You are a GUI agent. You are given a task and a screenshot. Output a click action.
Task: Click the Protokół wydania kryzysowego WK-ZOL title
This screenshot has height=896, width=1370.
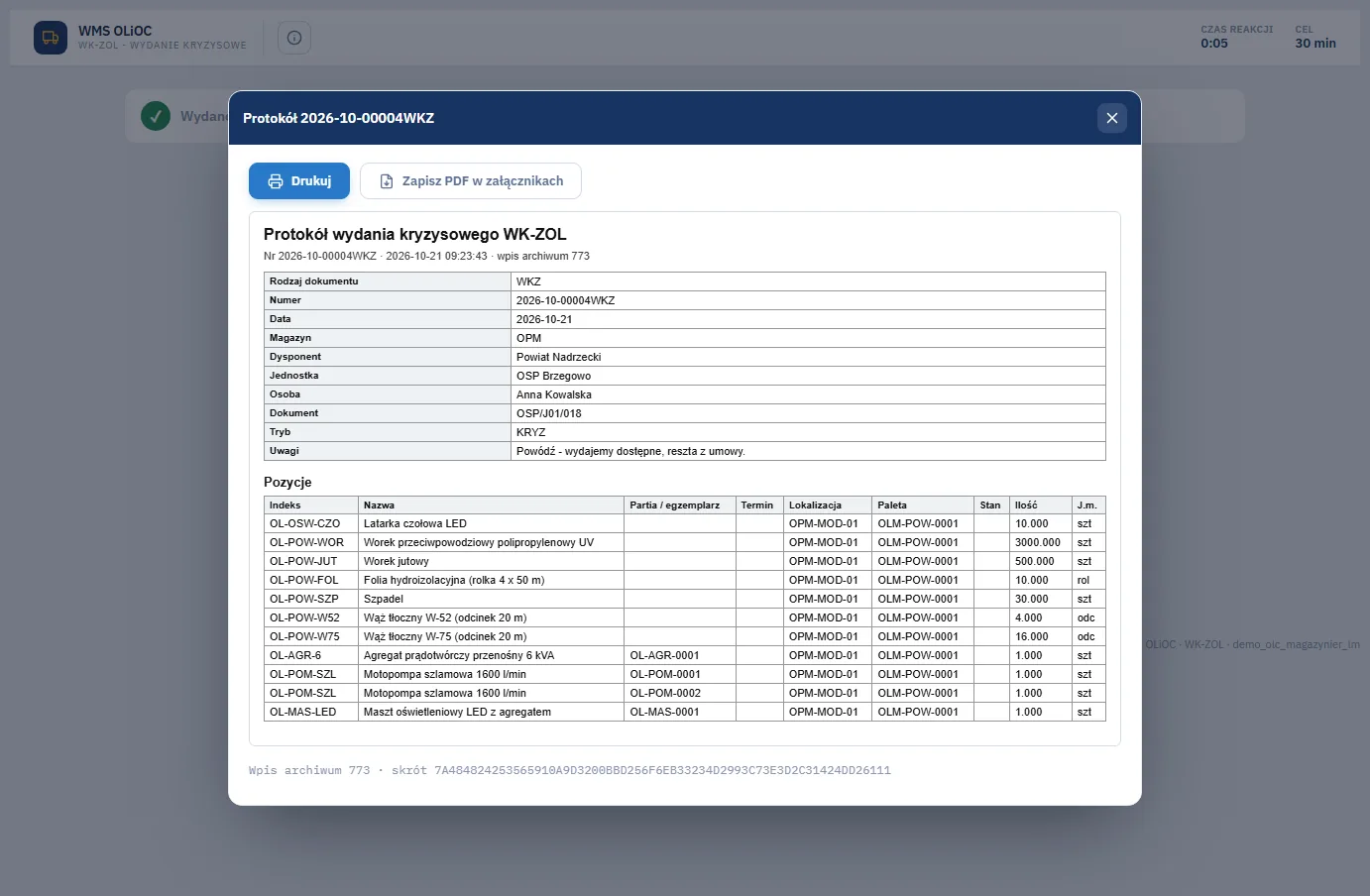pos(415,235)
